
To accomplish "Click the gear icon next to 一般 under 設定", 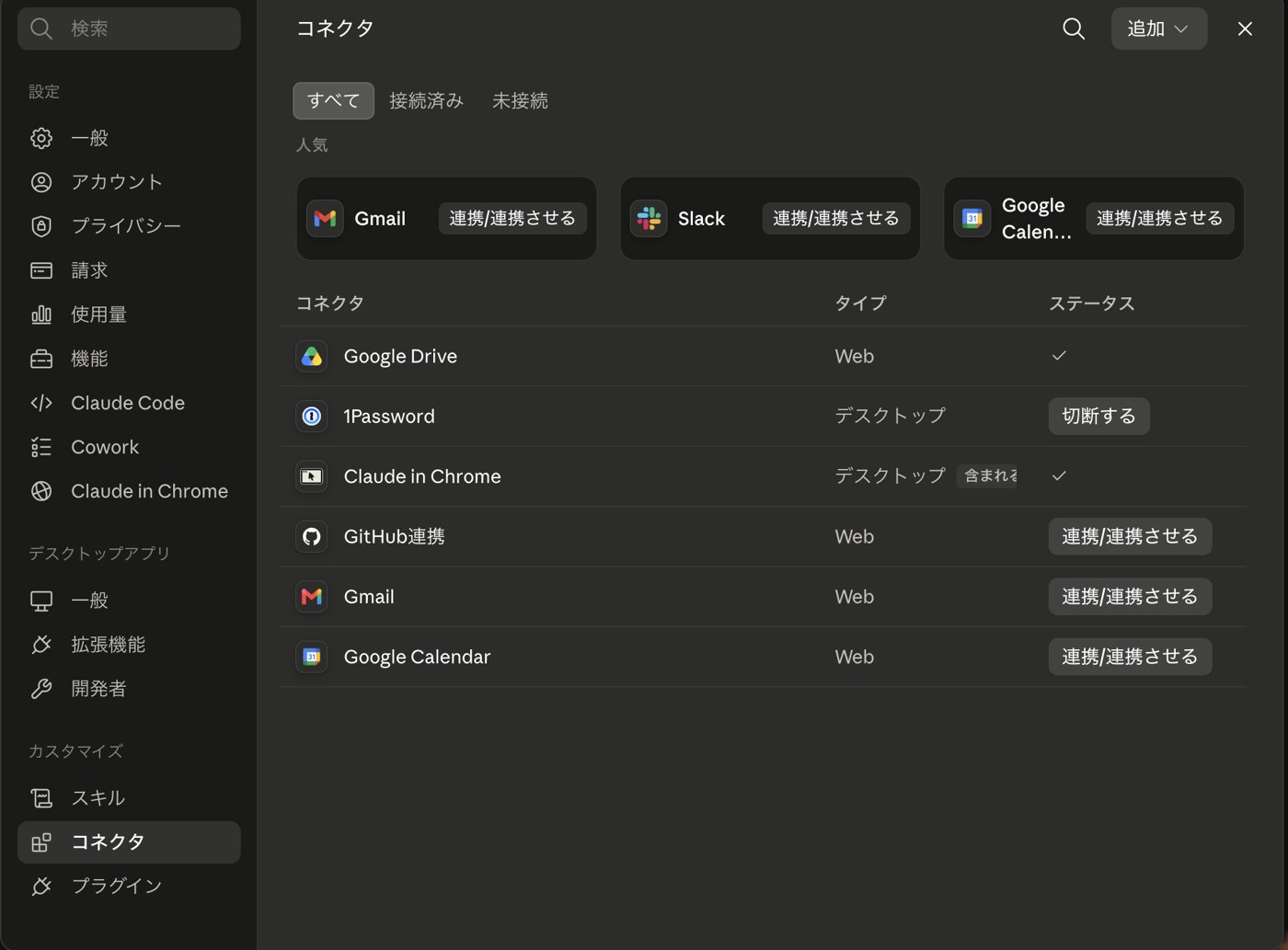I will click(x=41, y=138).
